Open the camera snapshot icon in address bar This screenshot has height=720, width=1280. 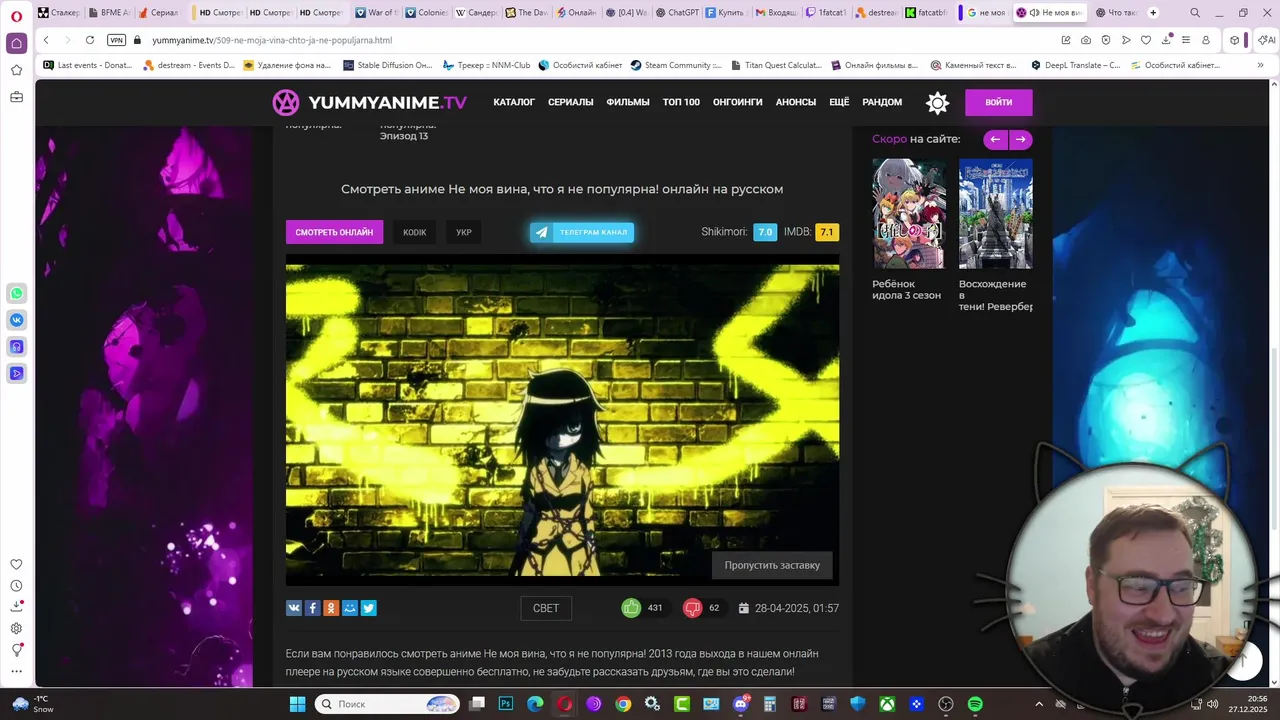click(1086, 40)
